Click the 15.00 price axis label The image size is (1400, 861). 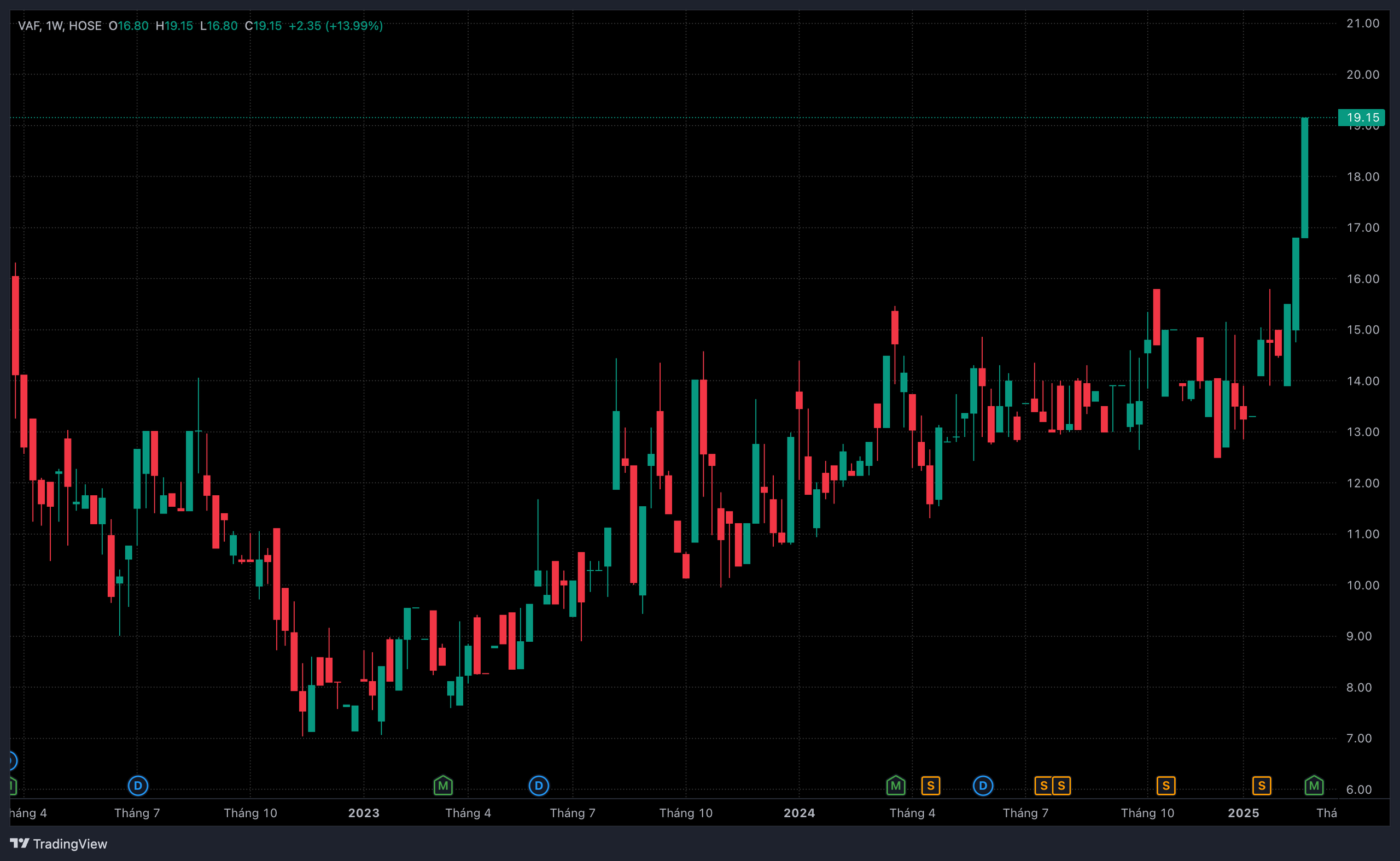1363,330
